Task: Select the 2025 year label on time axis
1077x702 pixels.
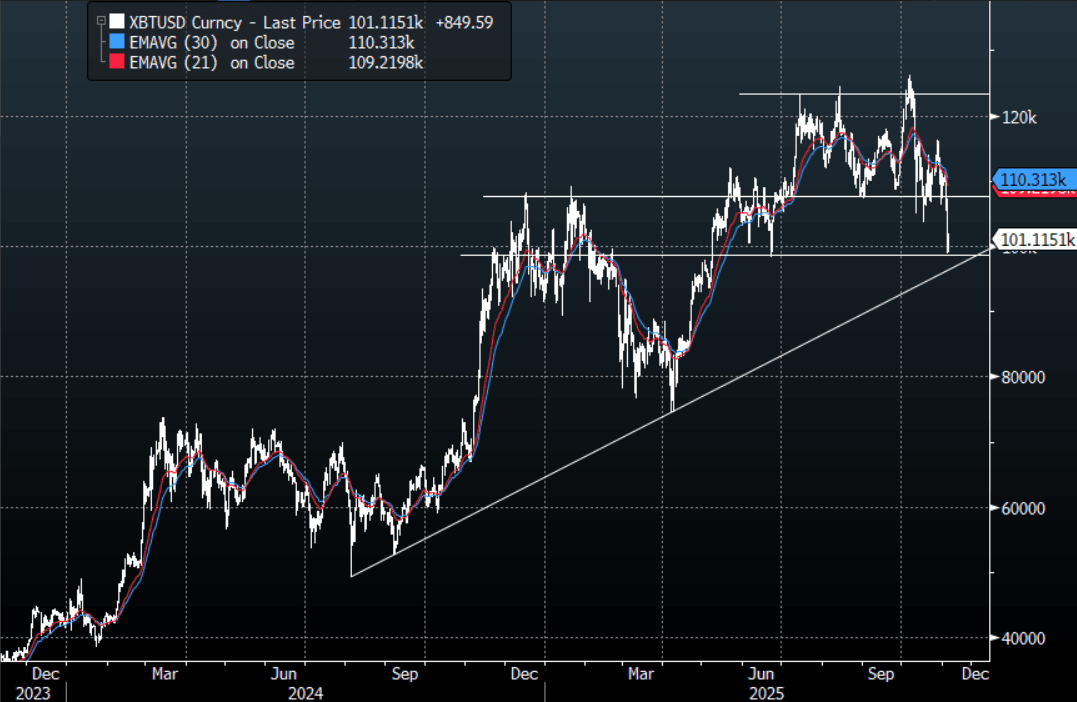Action: [766, 692]
